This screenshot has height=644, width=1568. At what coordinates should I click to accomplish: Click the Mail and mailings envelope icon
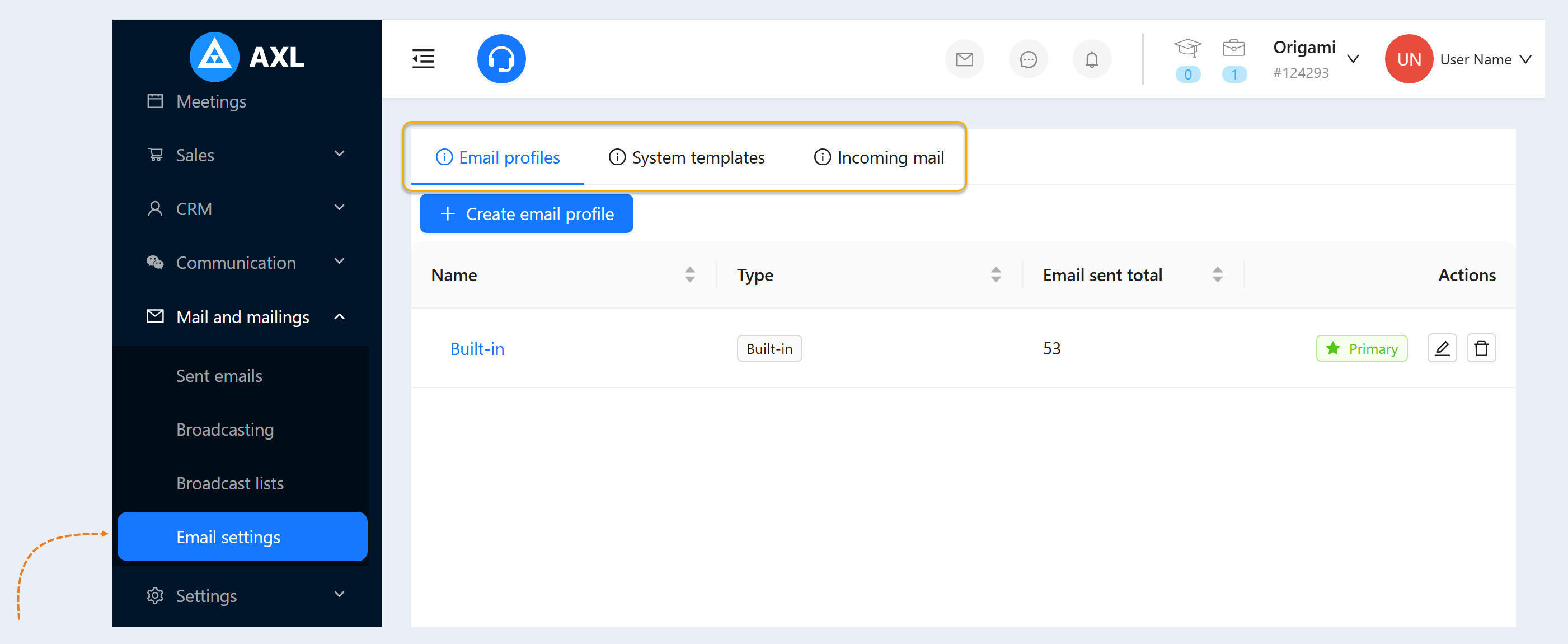click(155, 316)
